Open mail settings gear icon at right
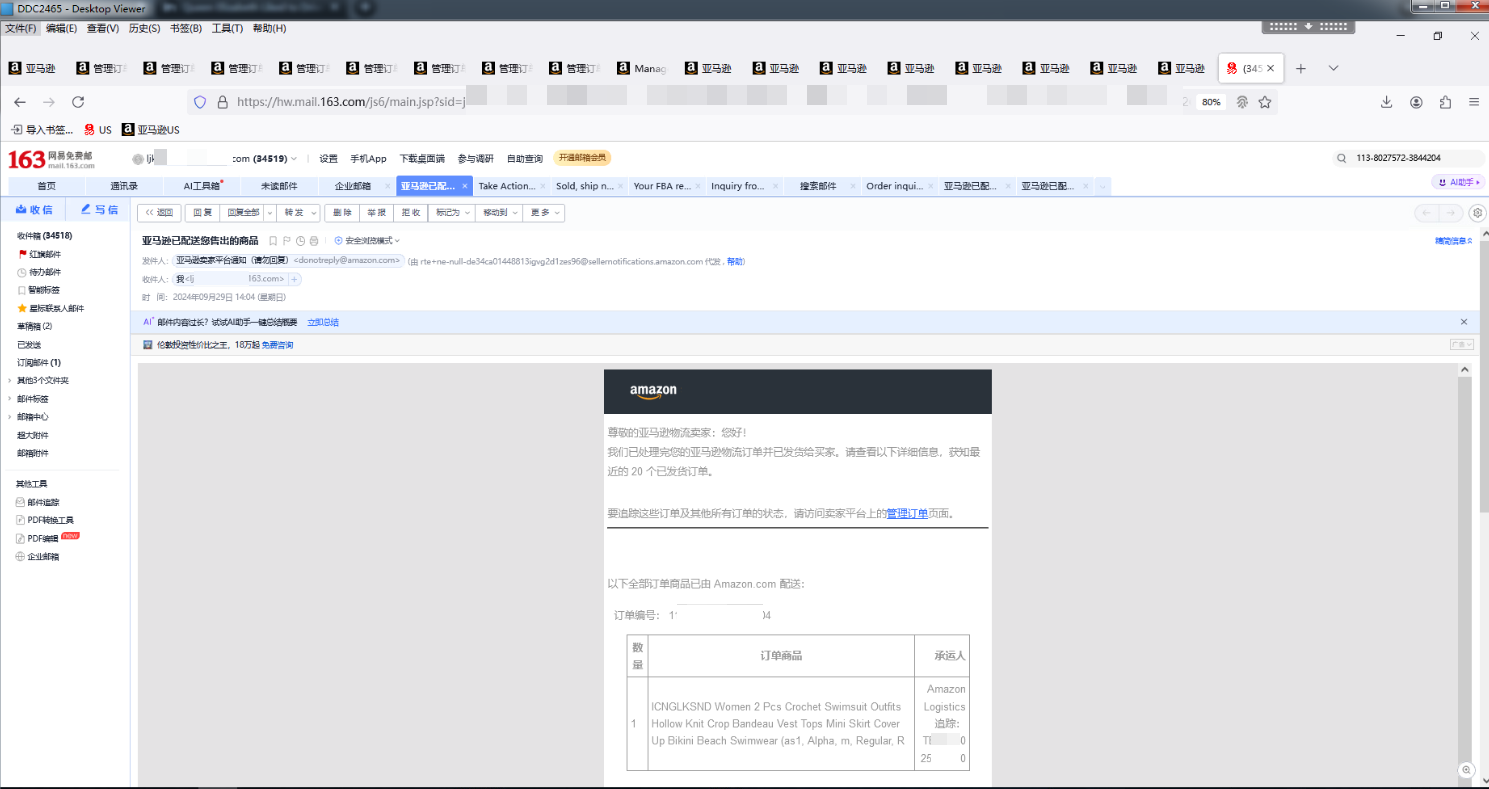This screenshot has height=789, width=1489. pos(1477,213)
